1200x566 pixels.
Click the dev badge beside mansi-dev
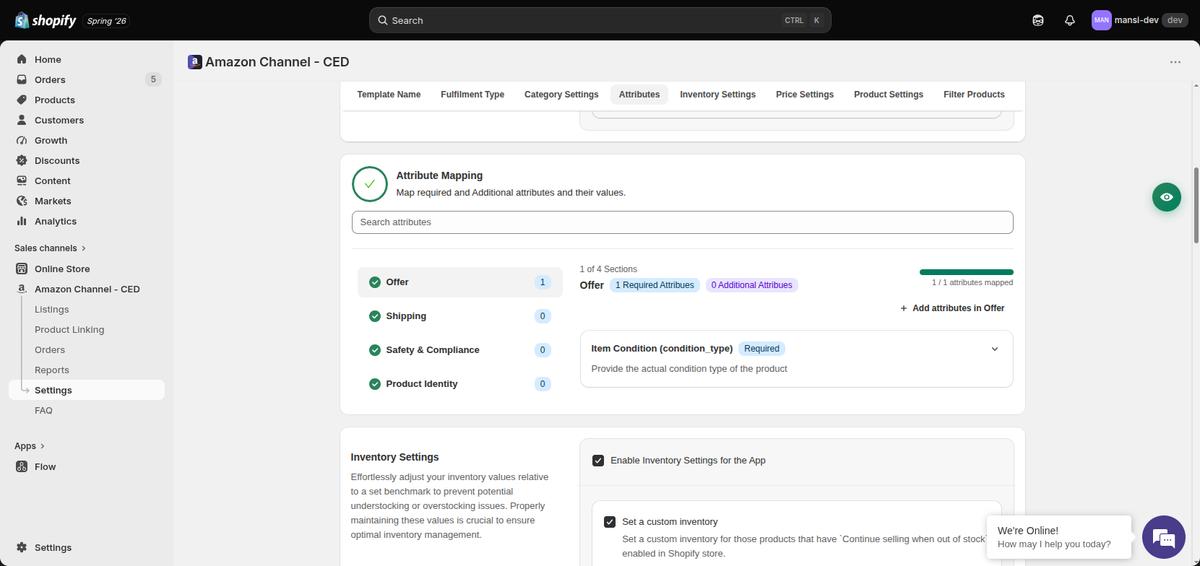1174,20
